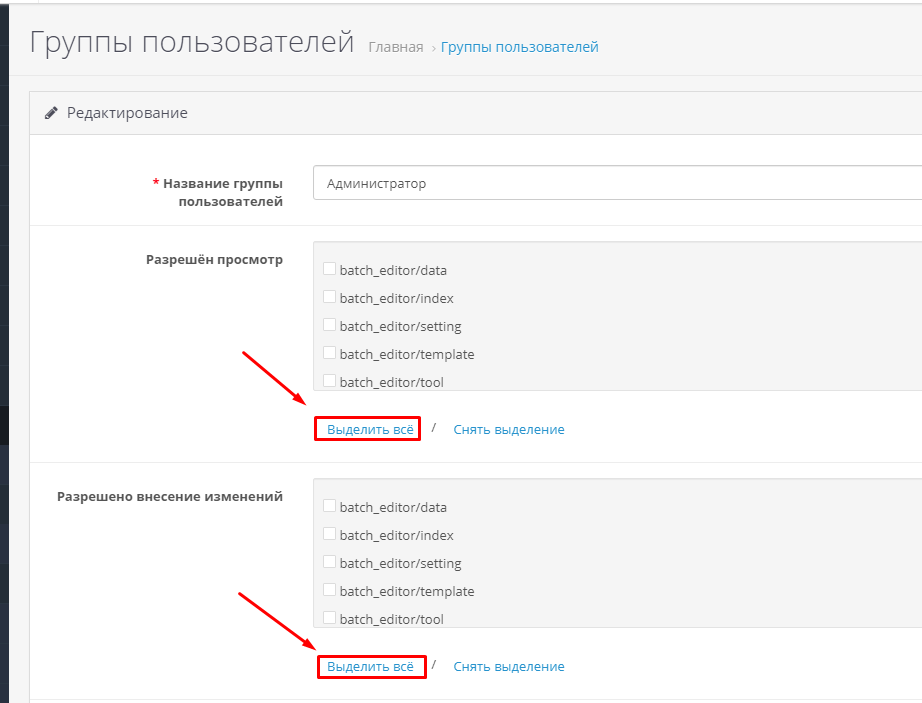The height and width of the screenshot is (703, 922).
Task: Tick batch_editor/setting under Разрешено внесение изменений
Action: pos(329,562)
